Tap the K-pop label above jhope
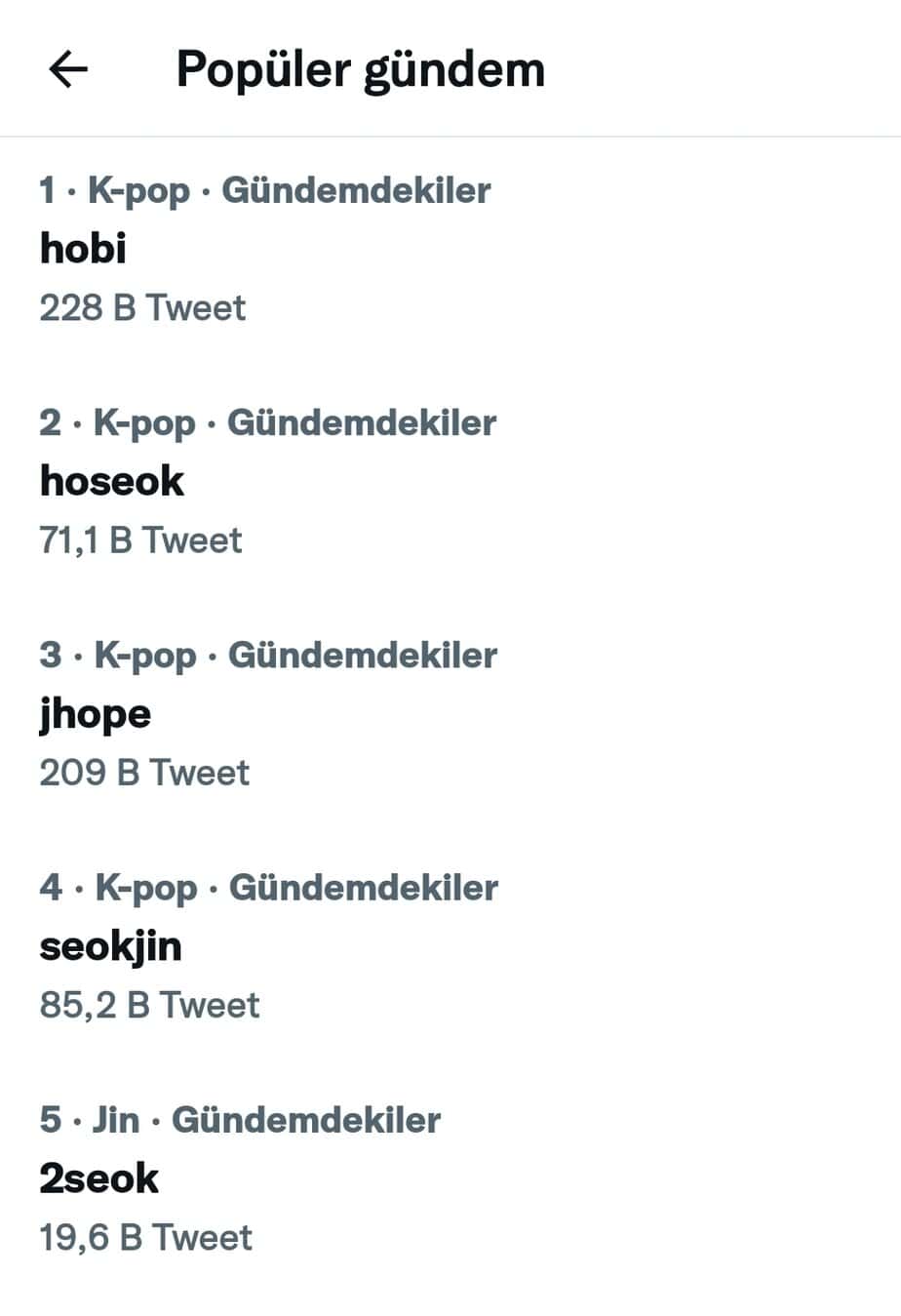 [145, 655]
